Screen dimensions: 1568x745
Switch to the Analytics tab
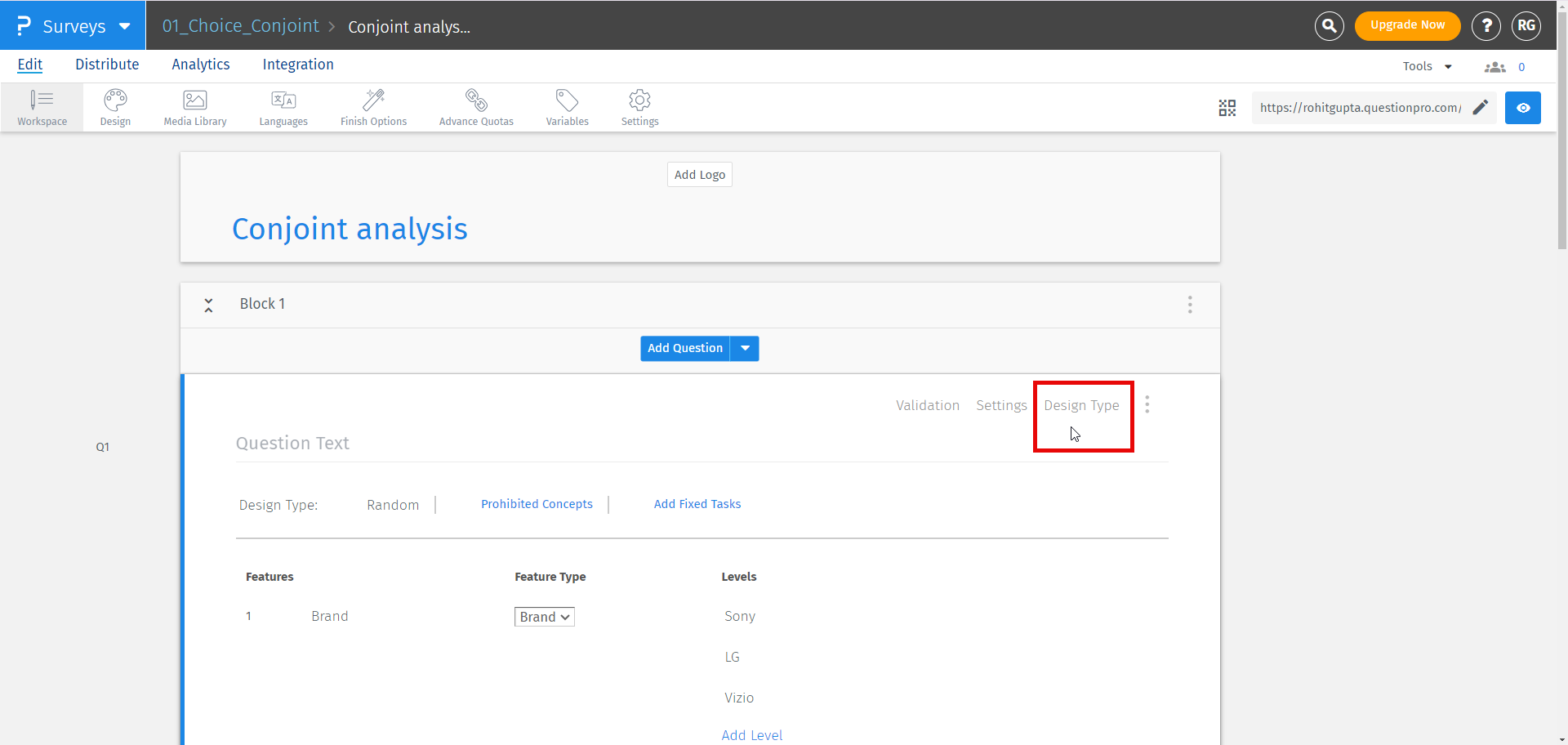(x=200, y=65)
